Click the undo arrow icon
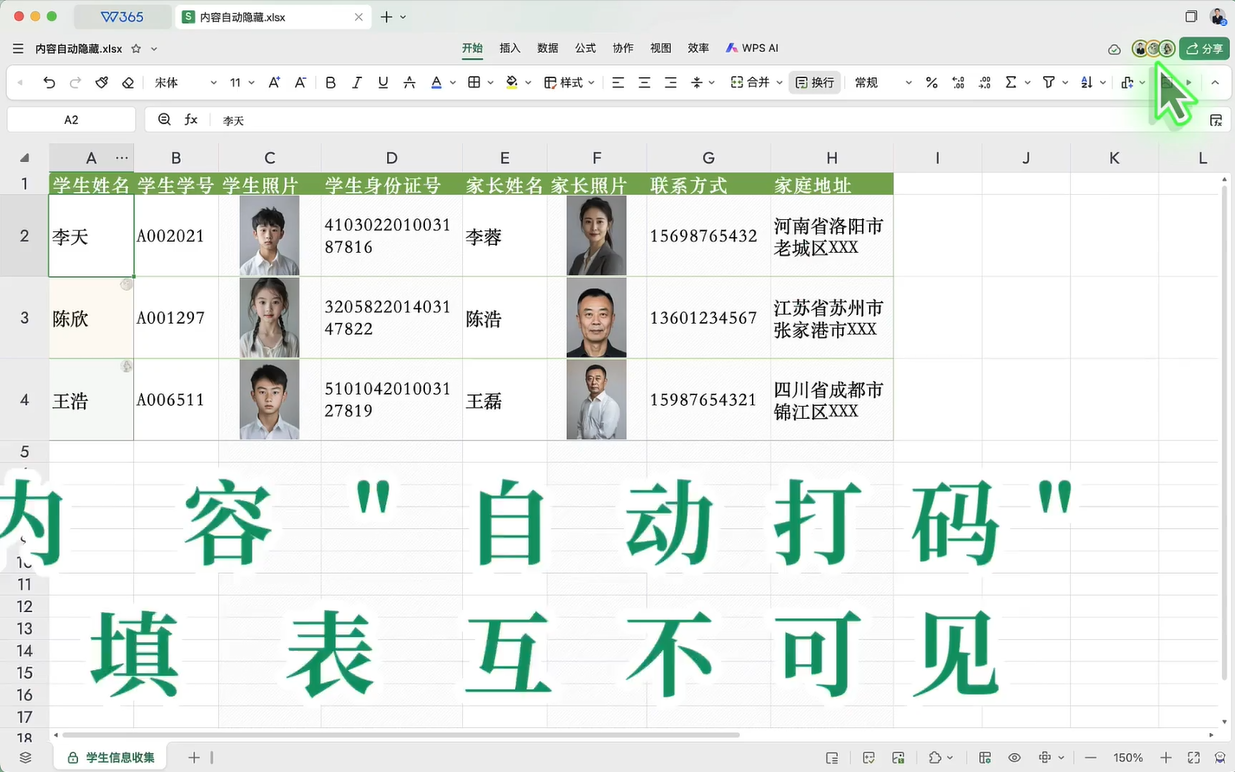The image size is (1235, 772). coord(49,83)
